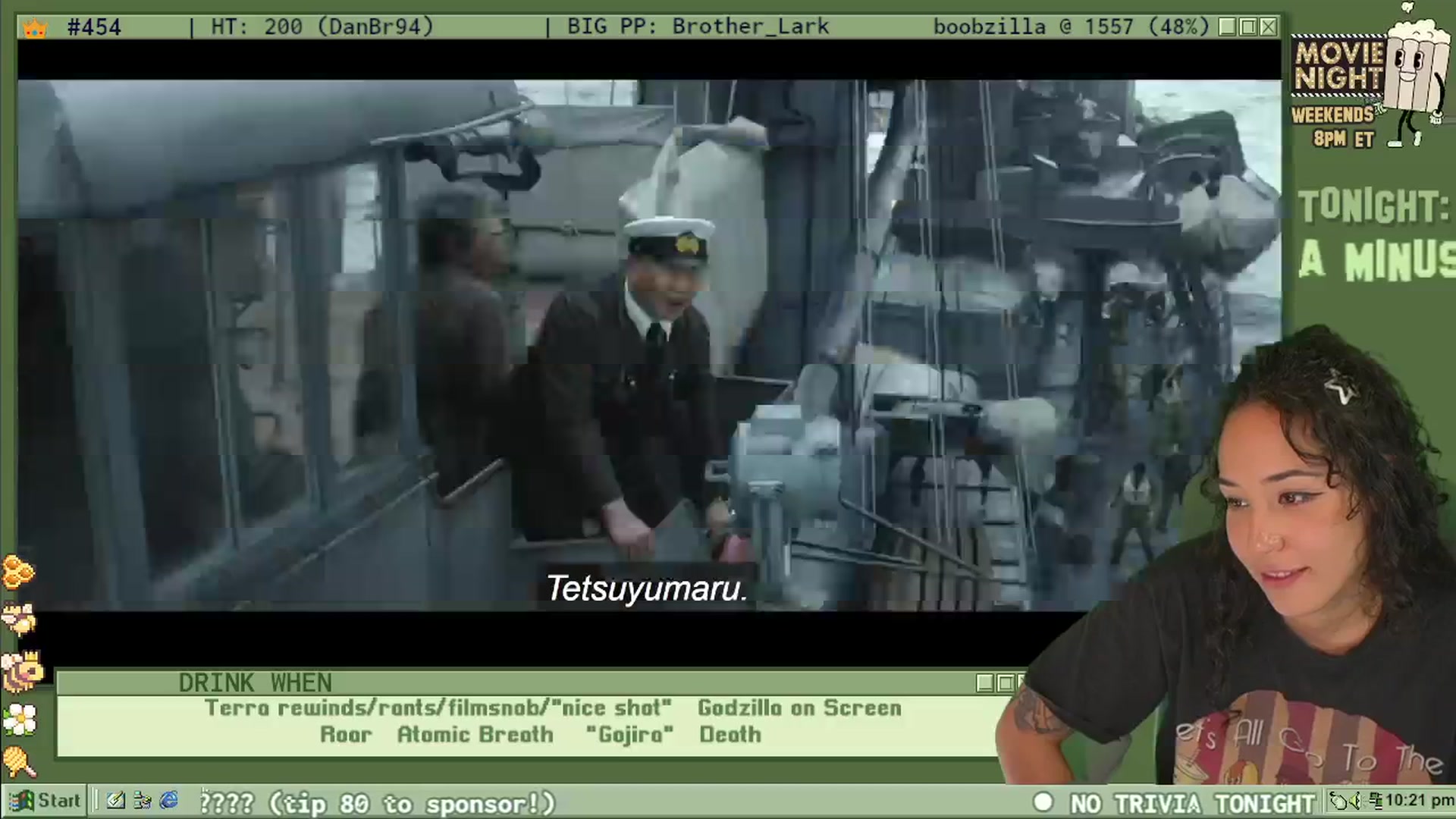1456x819 pixels.
Task: Click the crown icon beside #454
Action: click(x=35, y=29)
